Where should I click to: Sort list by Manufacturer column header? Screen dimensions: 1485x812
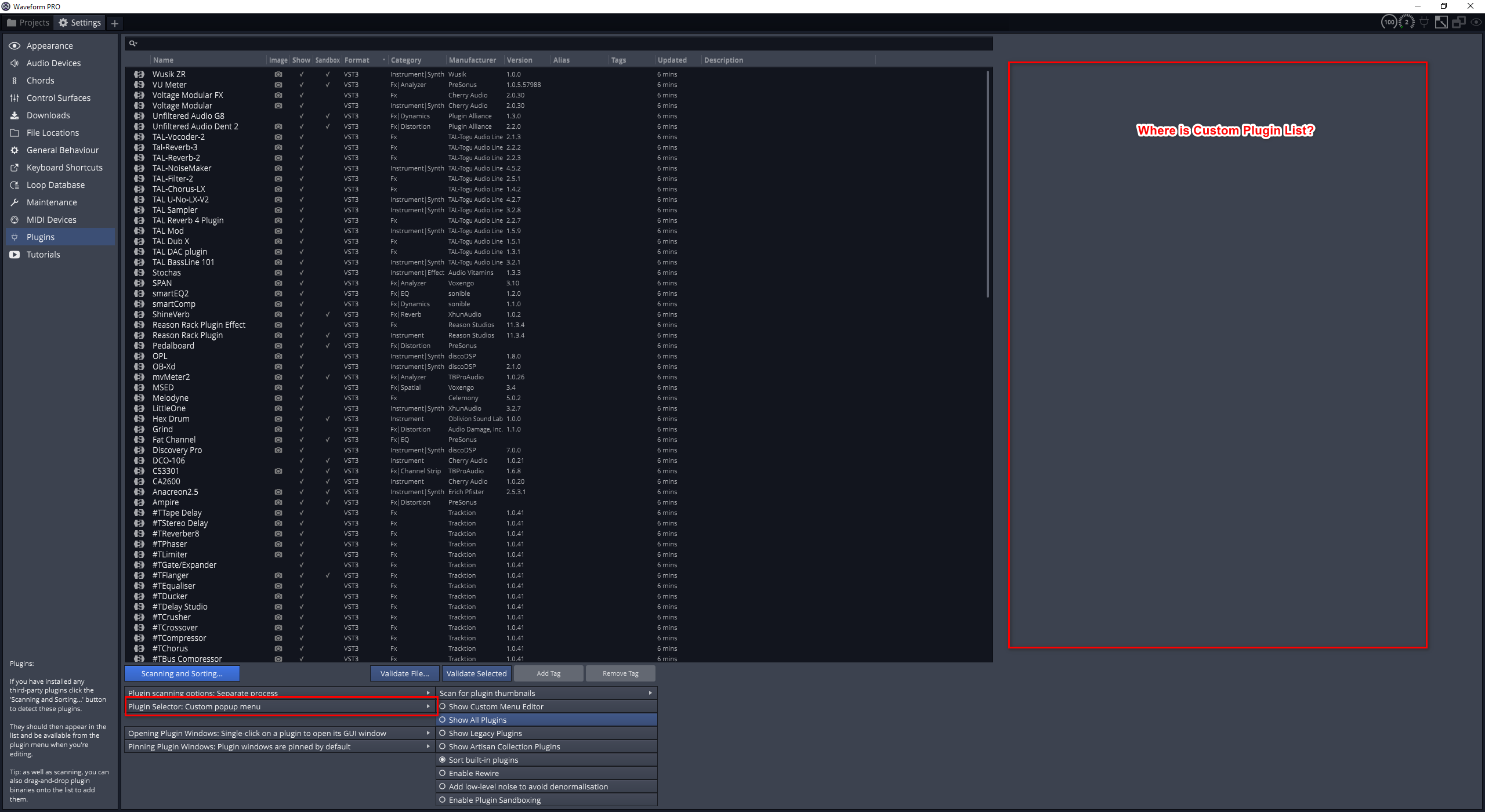point(475,60)
